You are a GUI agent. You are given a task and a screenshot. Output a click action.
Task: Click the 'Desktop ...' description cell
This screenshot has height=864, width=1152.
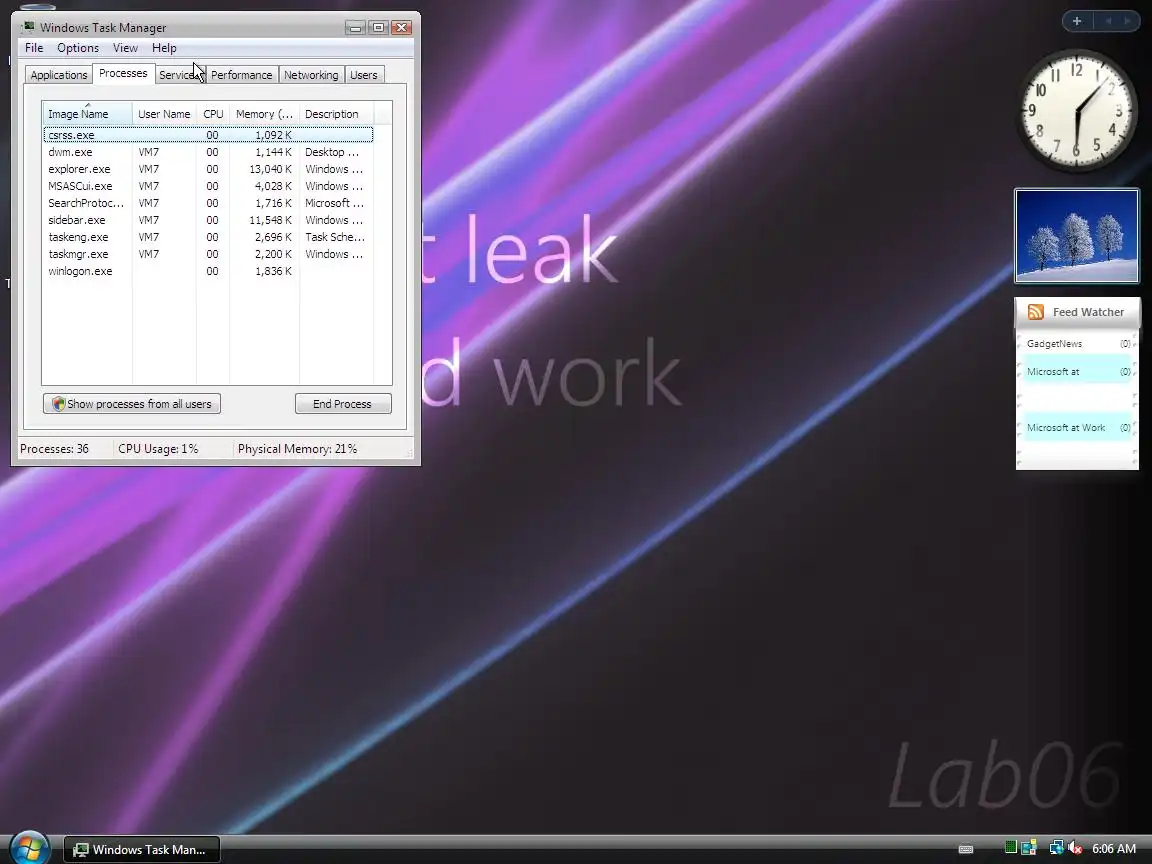point(332,152)
